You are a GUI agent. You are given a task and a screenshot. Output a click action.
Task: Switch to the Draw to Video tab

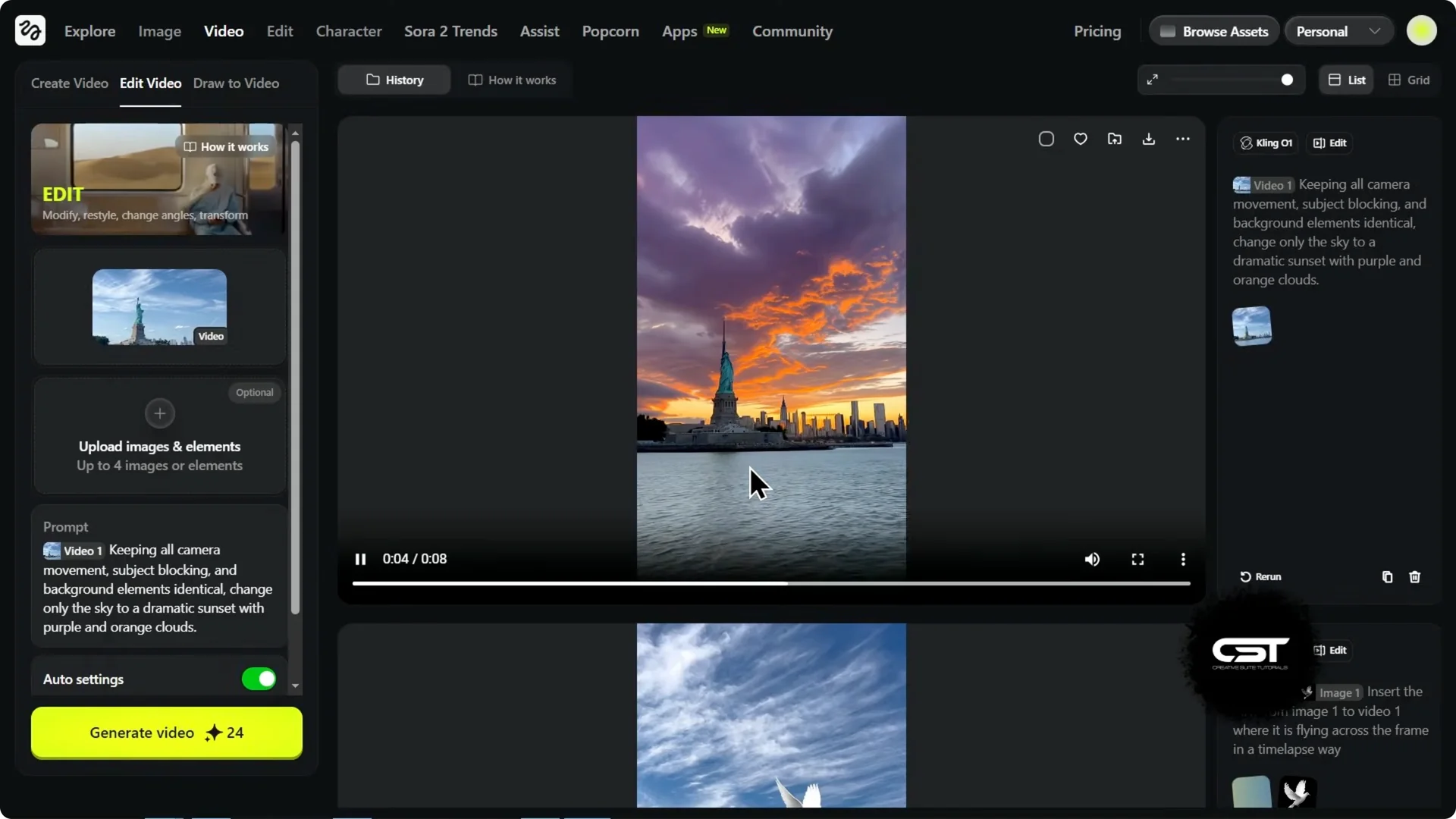click(236, 83)
